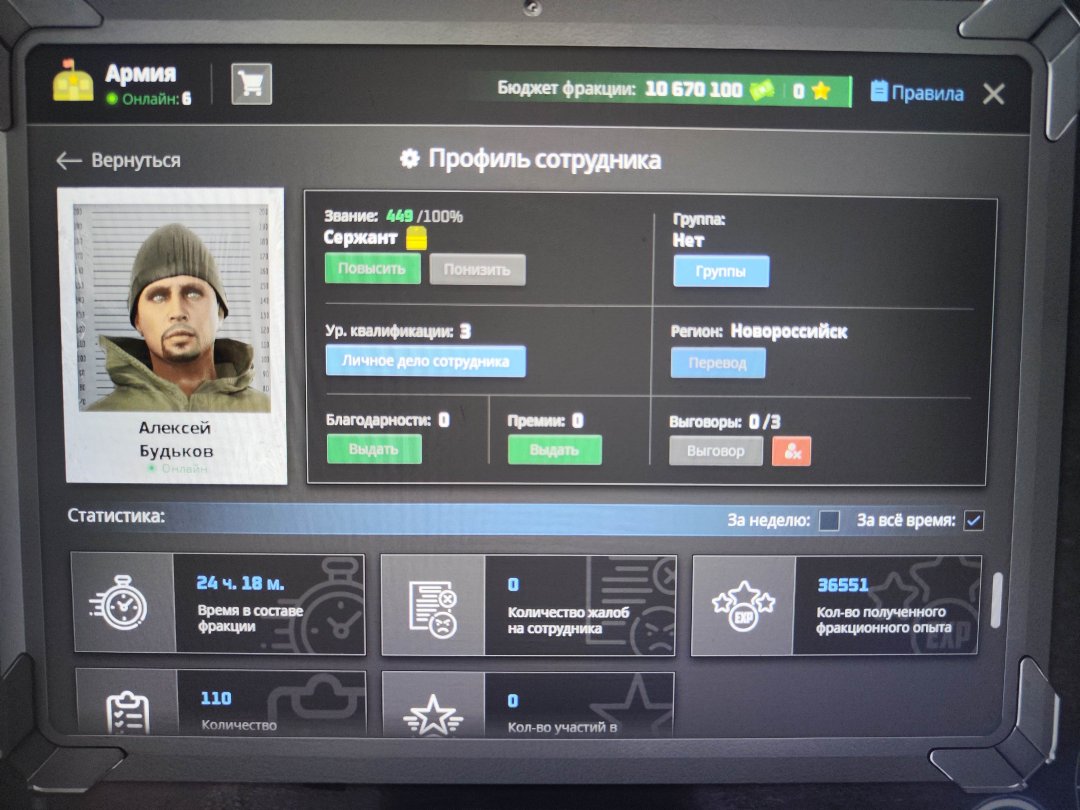Viewport: 1080px width, 810px height.
Task: Click the Перевод region transfer button
Action: [x=717, y=363]
